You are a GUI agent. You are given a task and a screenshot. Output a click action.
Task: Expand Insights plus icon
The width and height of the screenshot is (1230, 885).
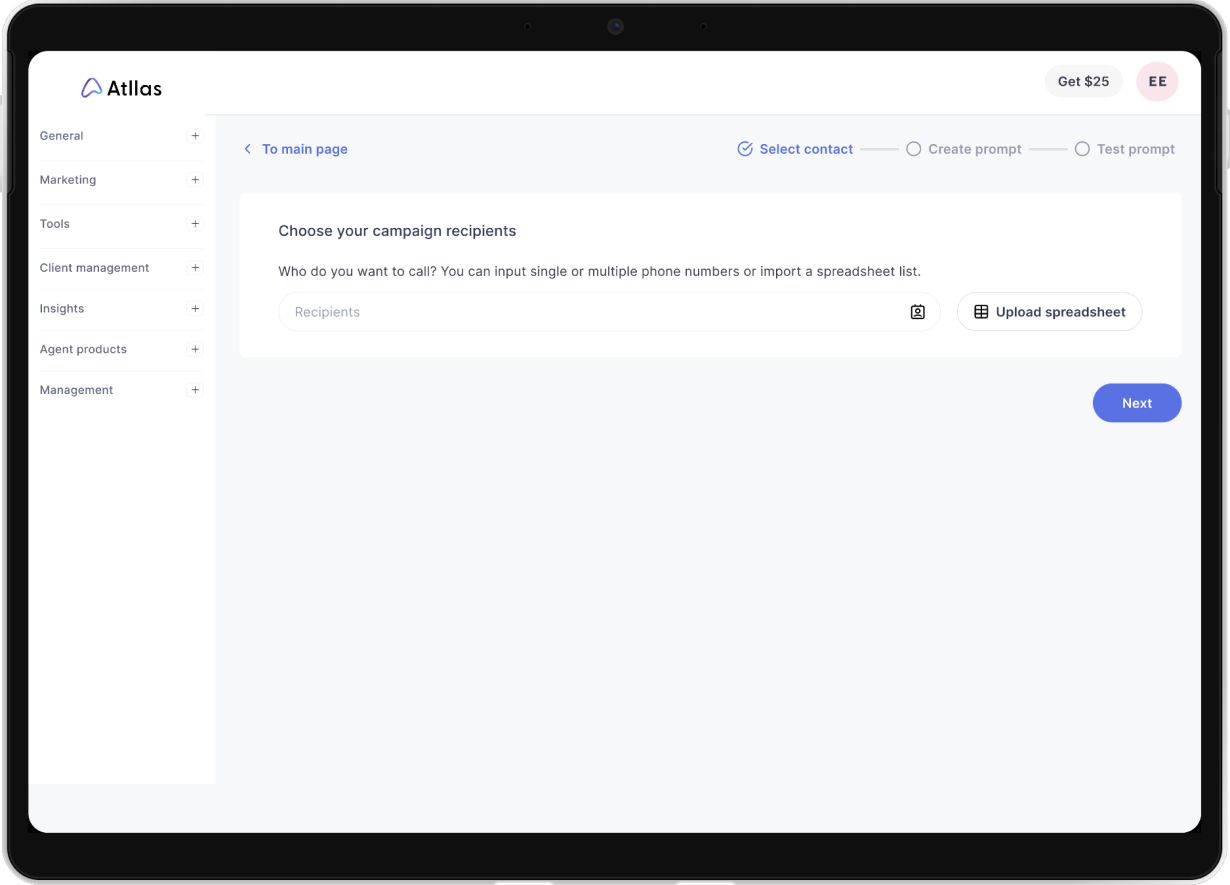click(195, 309)
